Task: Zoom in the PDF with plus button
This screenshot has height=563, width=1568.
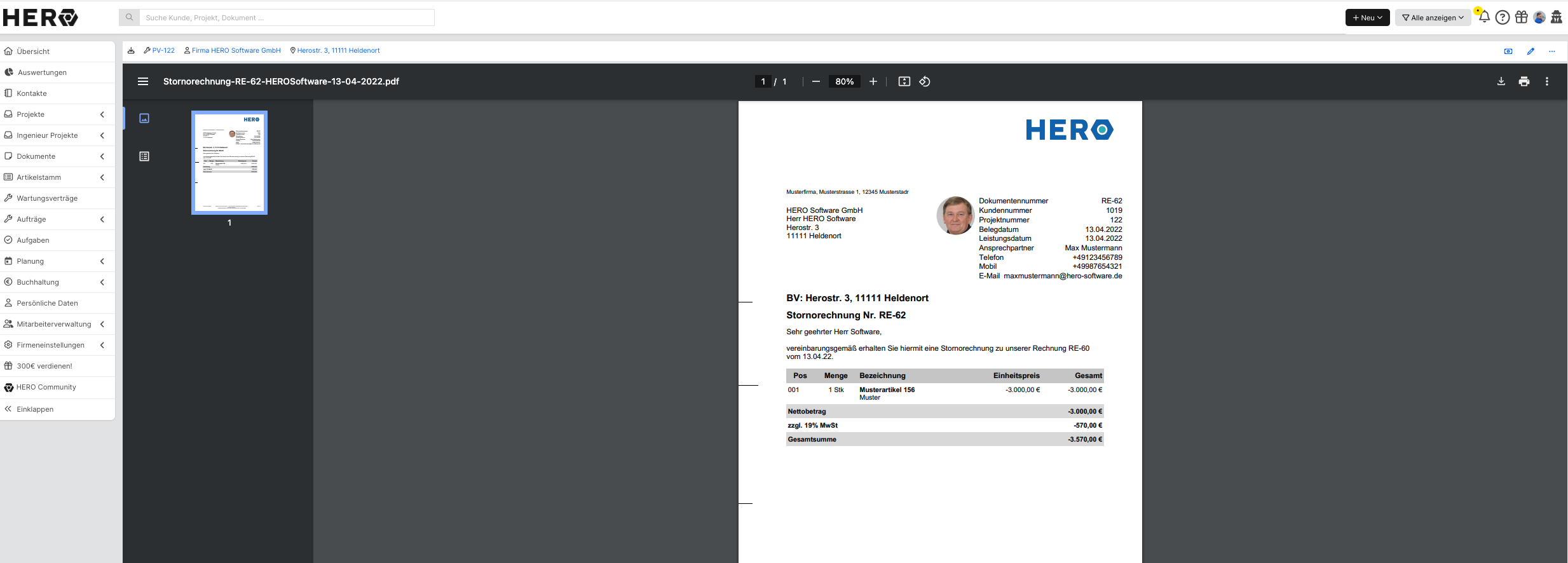Action: pyautogui.click(x=873, y=81)
